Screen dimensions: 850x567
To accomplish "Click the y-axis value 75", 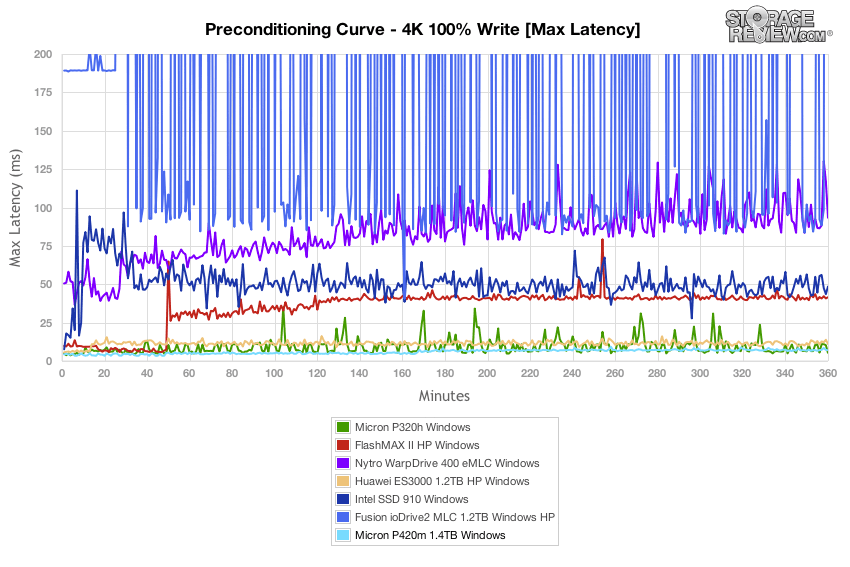I will [46, 246].
